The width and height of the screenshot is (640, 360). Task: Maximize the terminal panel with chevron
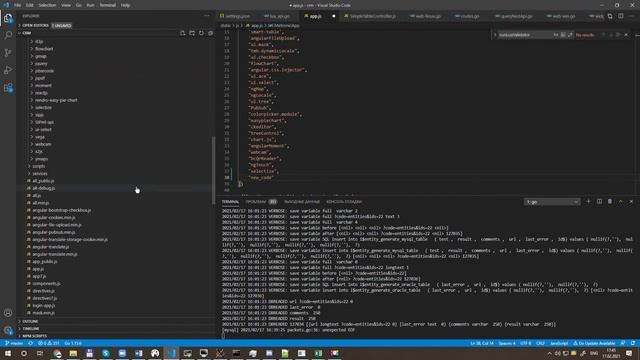pos(620,202)
